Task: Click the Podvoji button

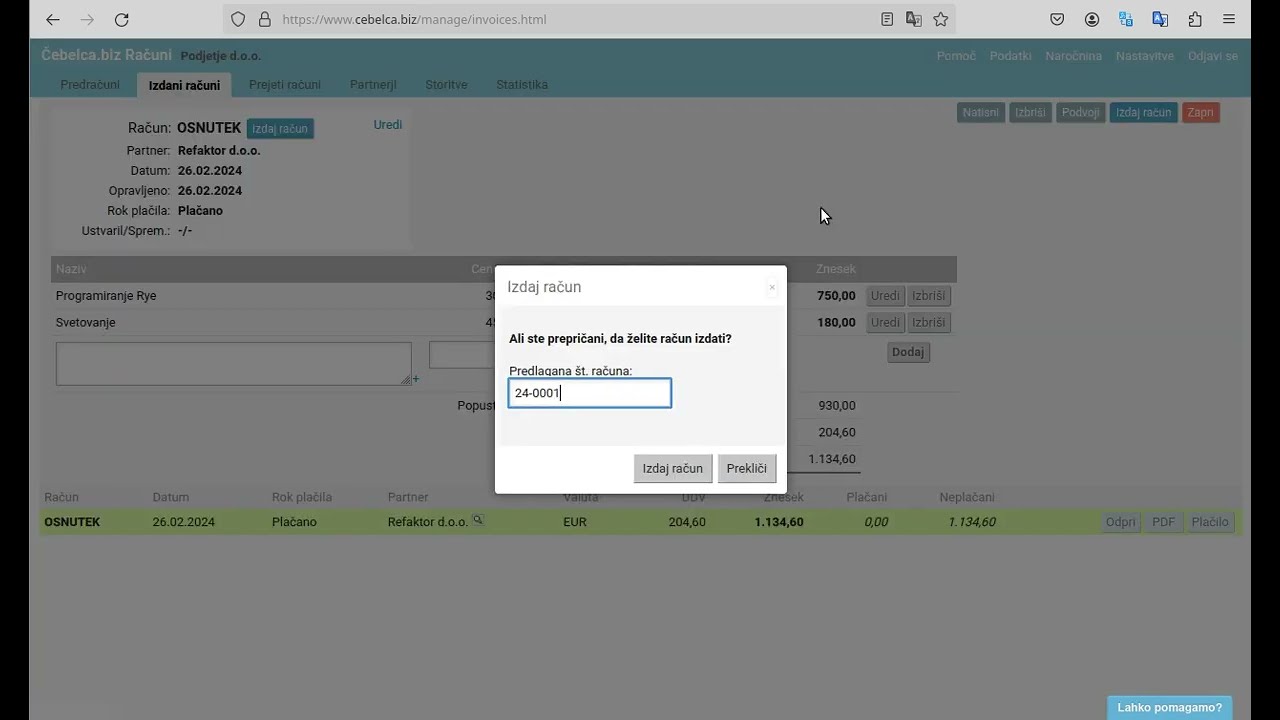Action: (x=1081, y=112)
